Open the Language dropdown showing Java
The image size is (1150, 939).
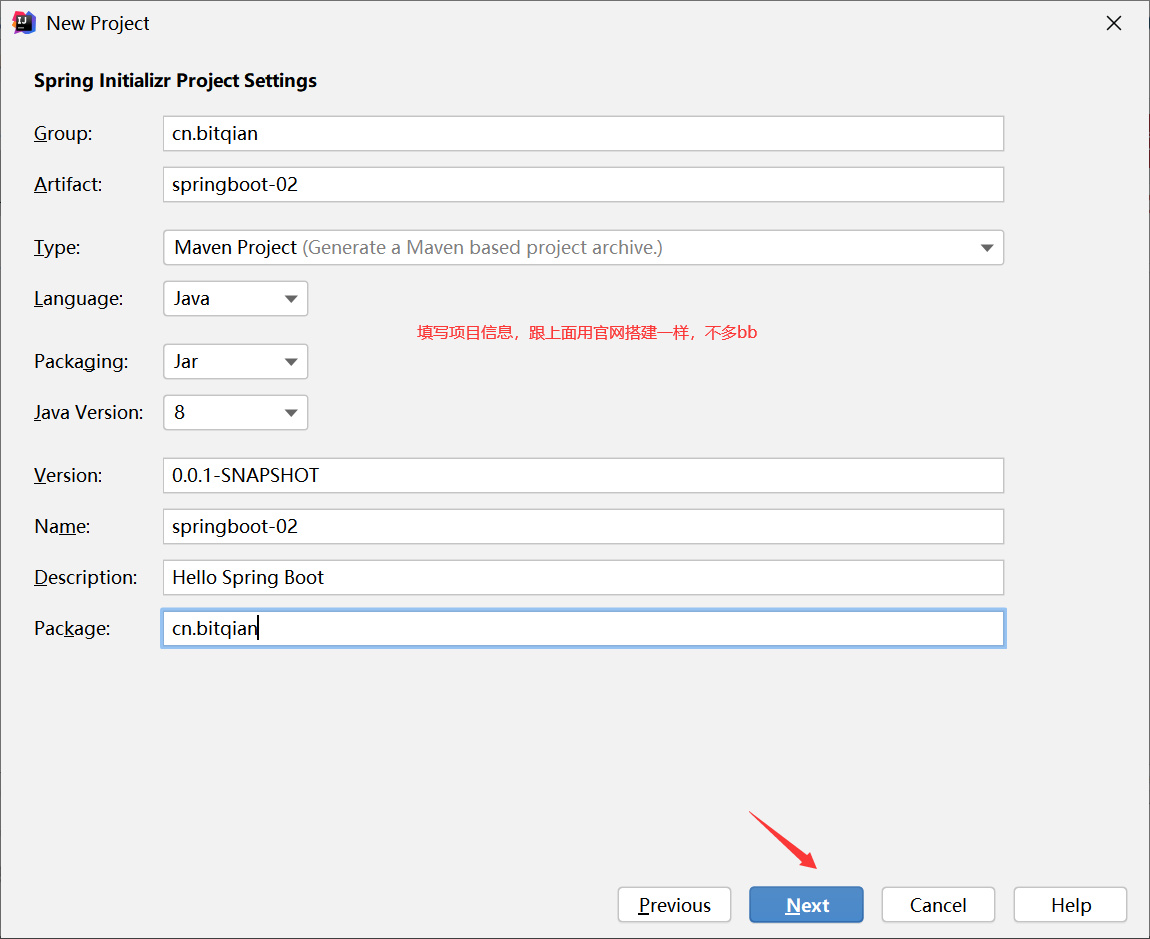pyautogui.click(x=235, y=299)
